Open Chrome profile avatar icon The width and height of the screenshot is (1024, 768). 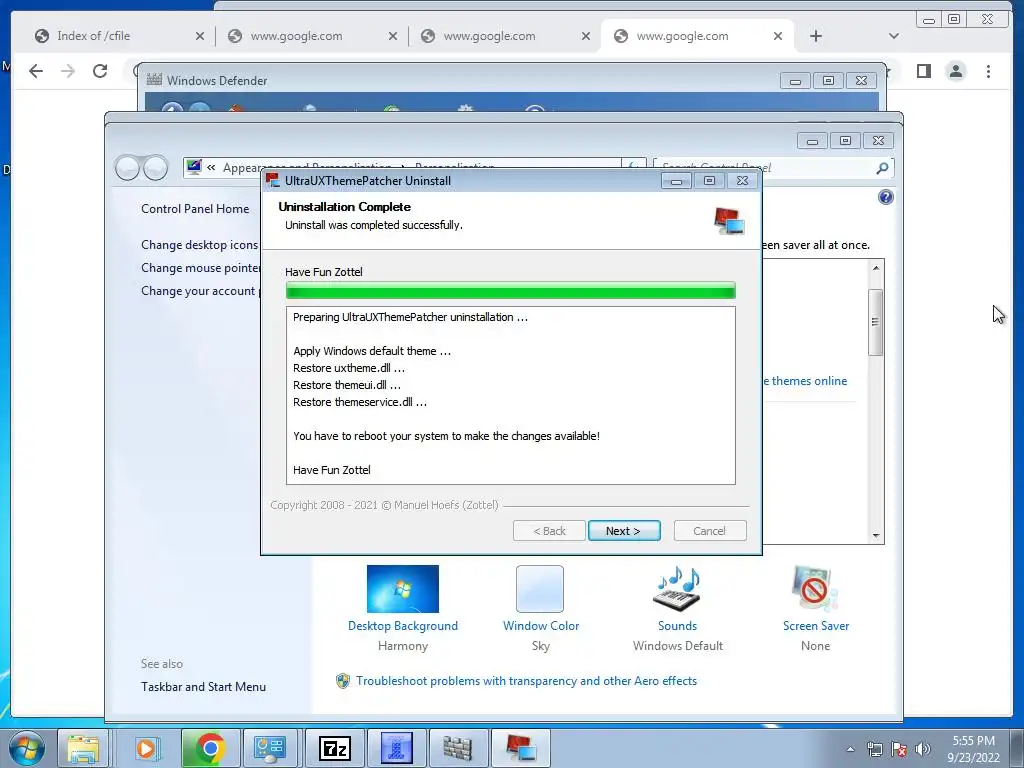point(956,71)
